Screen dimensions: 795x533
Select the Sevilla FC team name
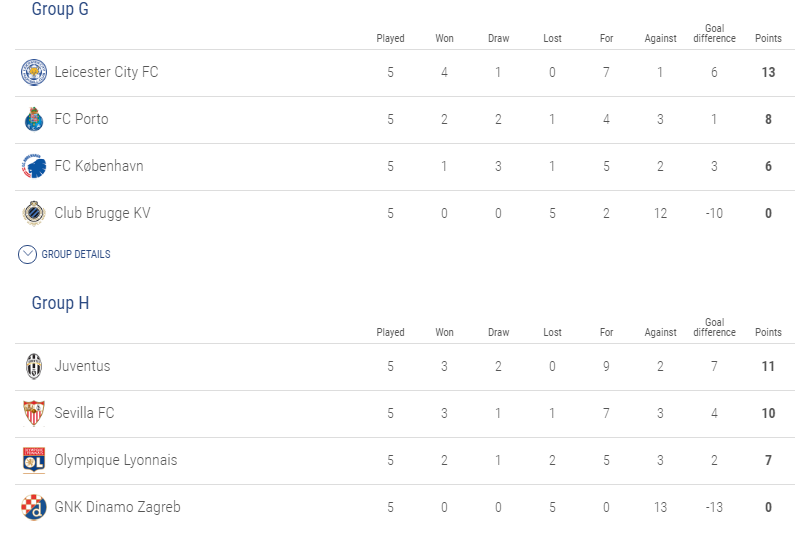84,413
